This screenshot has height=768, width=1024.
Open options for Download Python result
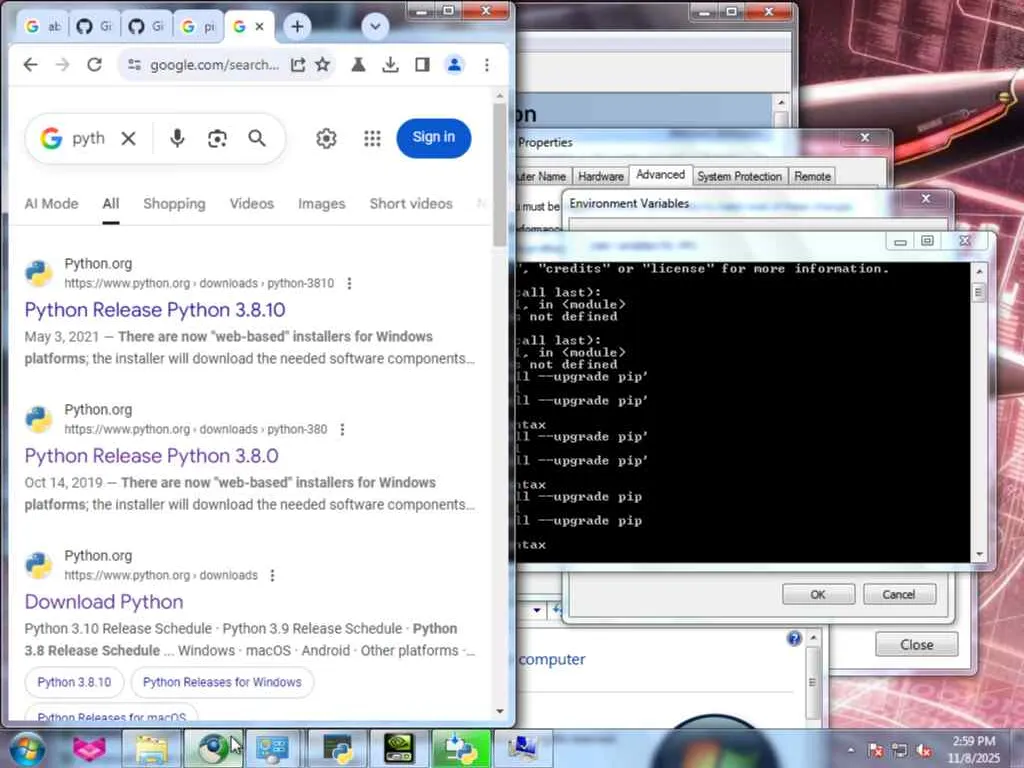point(272,575)
